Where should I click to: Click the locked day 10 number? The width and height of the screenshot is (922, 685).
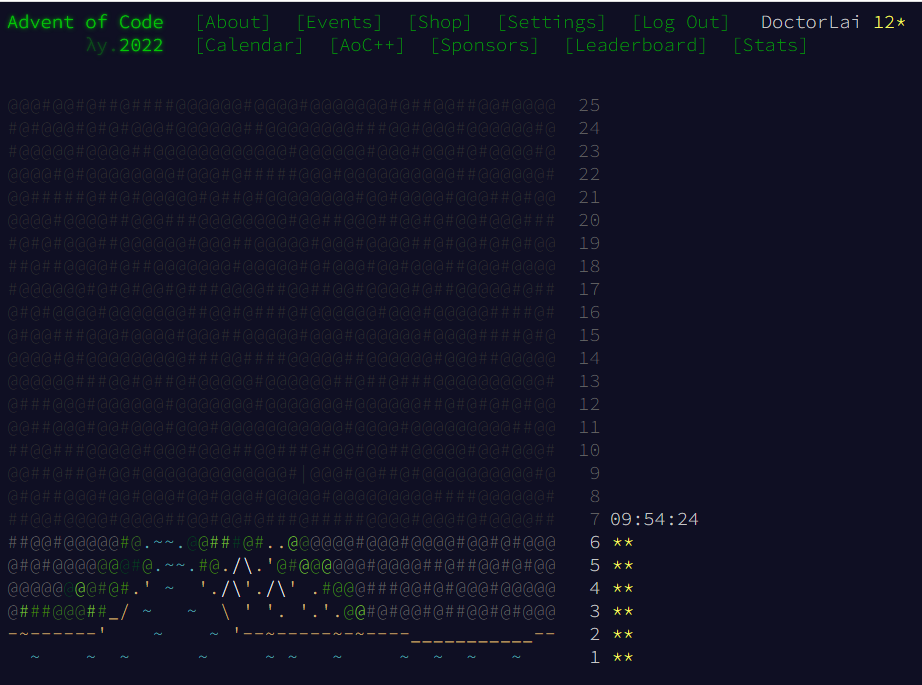click(589, 450)
